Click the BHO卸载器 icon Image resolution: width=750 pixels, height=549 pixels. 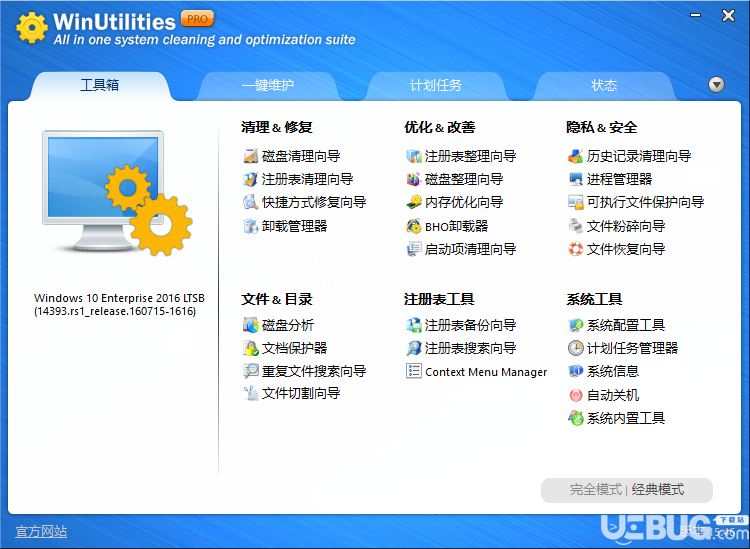414,226
